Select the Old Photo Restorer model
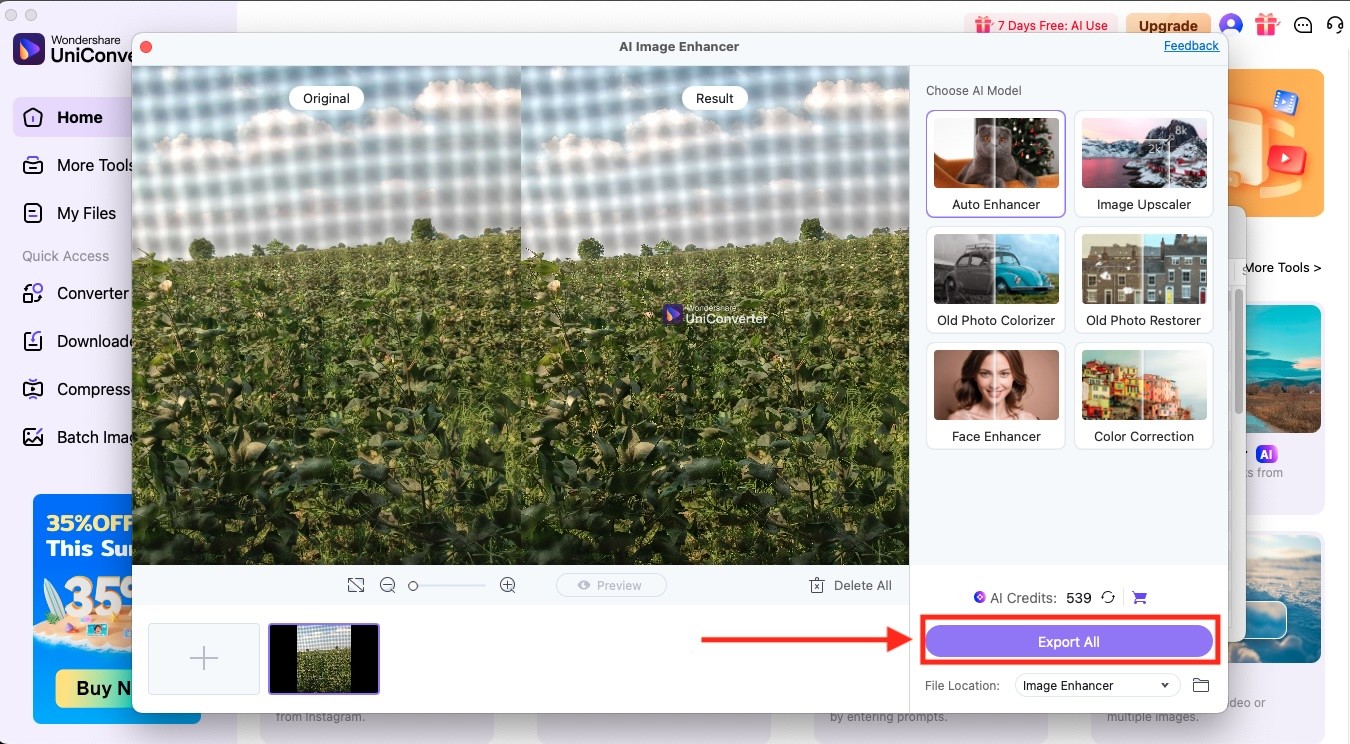 tap(1144, 280)
